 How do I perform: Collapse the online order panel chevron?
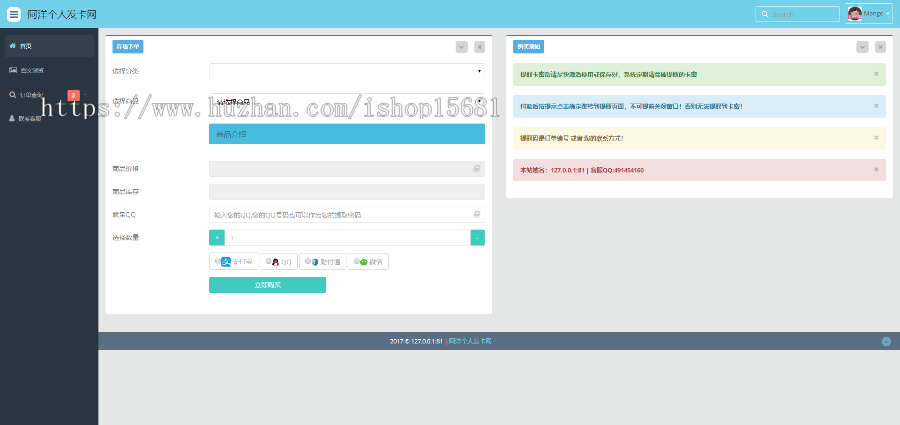click(x=462, y=47)
